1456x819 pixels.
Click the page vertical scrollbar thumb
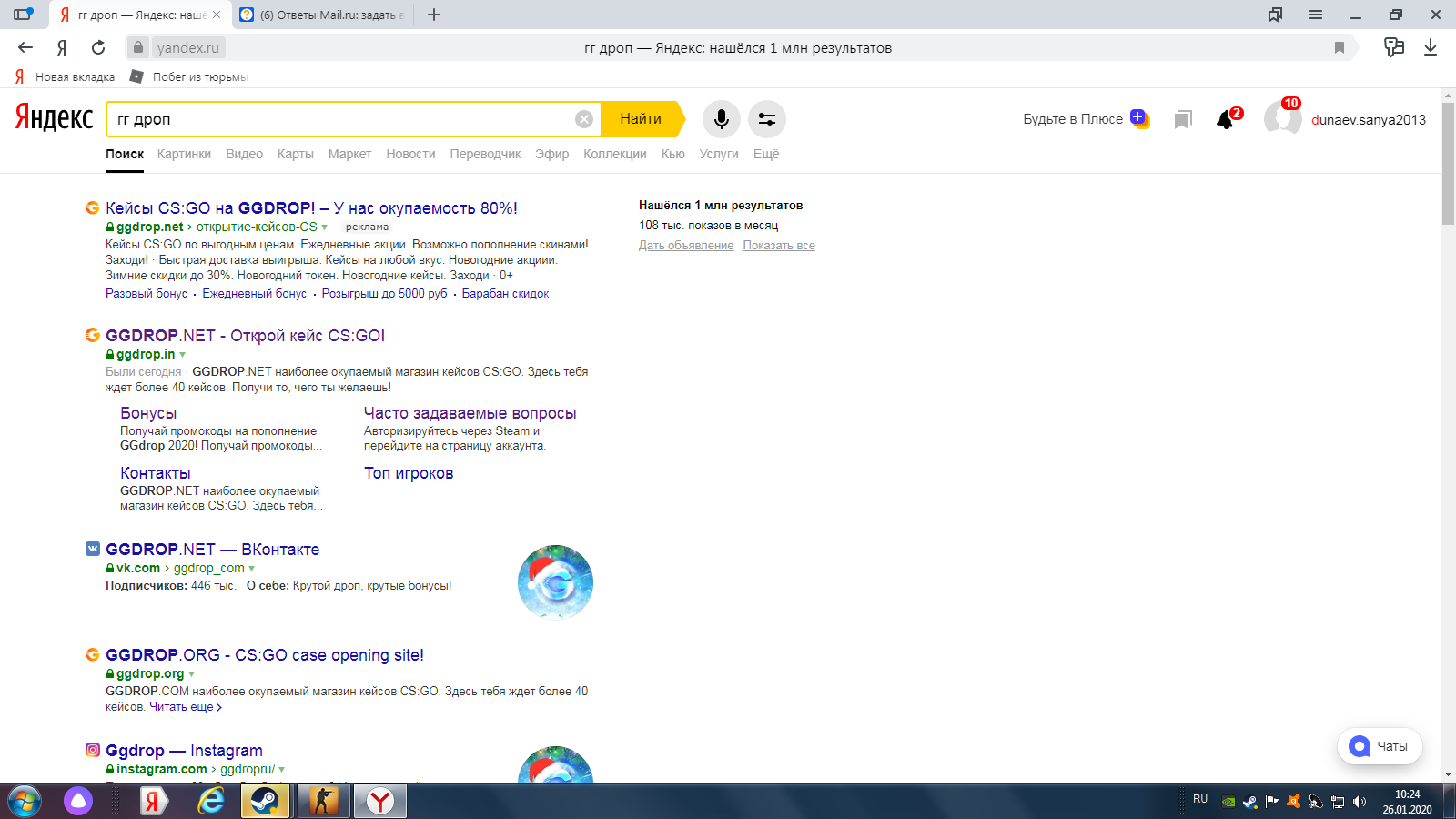point(1448,164)
